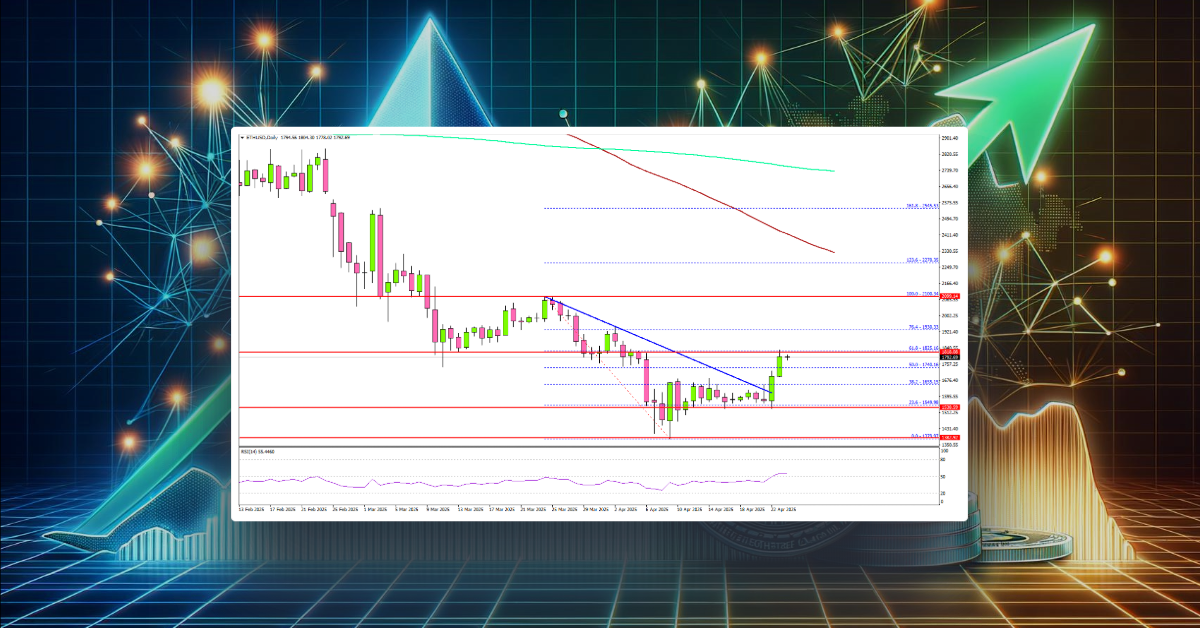This screenshot has width=1200, height=628.
Task: Click the red 1536.39 support level marker
Action: [944, 406]
